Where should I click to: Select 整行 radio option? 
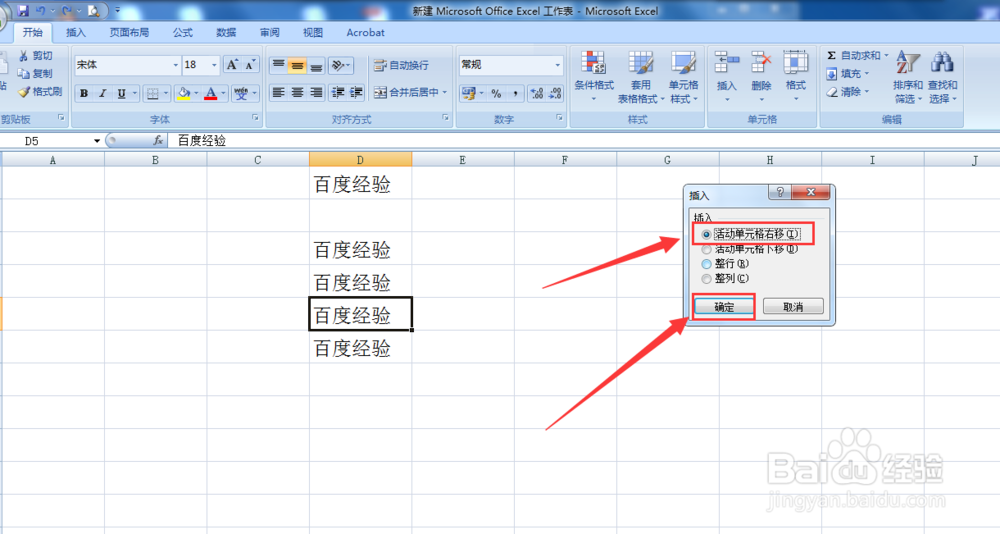point(706,263)
